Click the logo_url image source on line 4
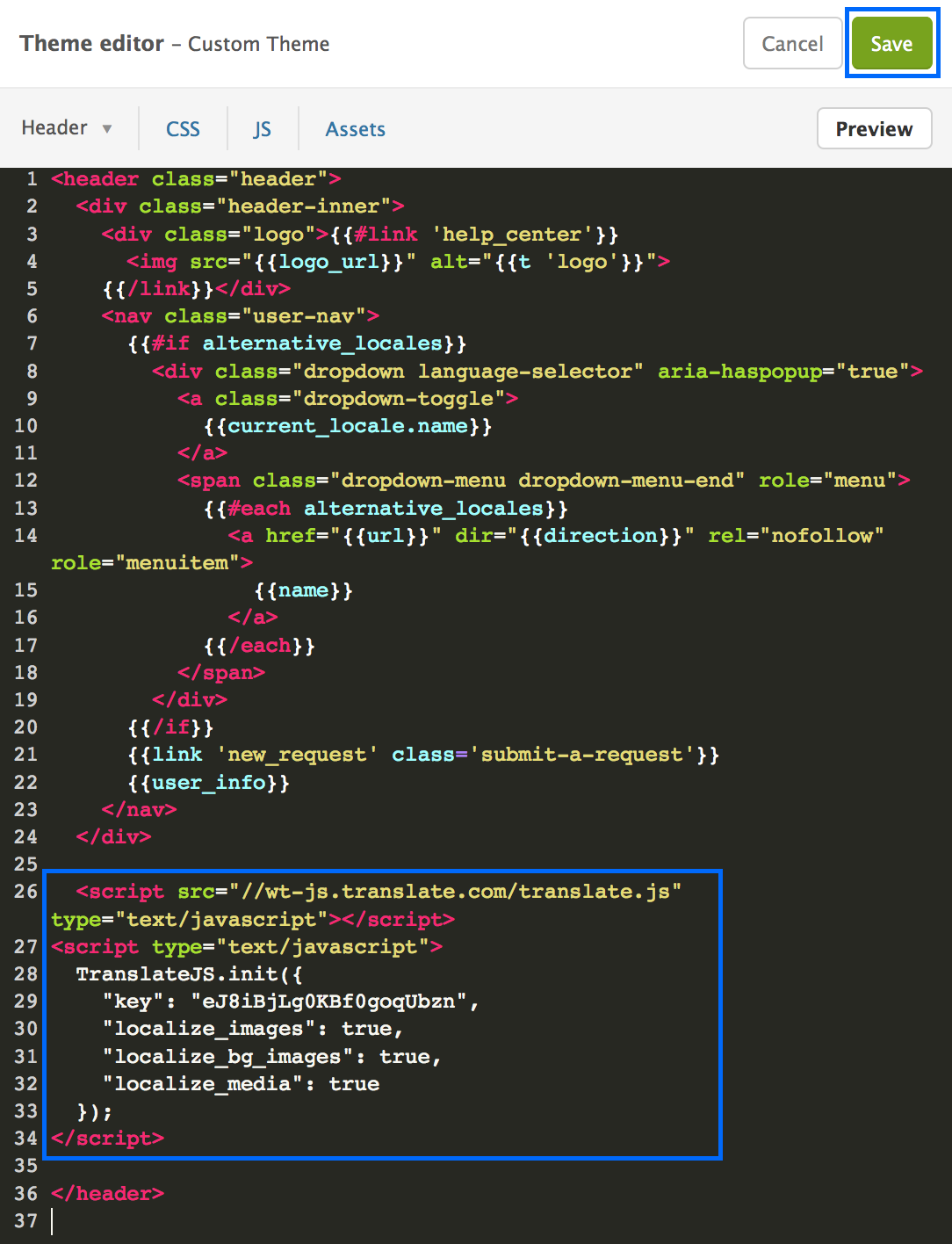This screenshot has width=952, height=1244. (329, 262)
